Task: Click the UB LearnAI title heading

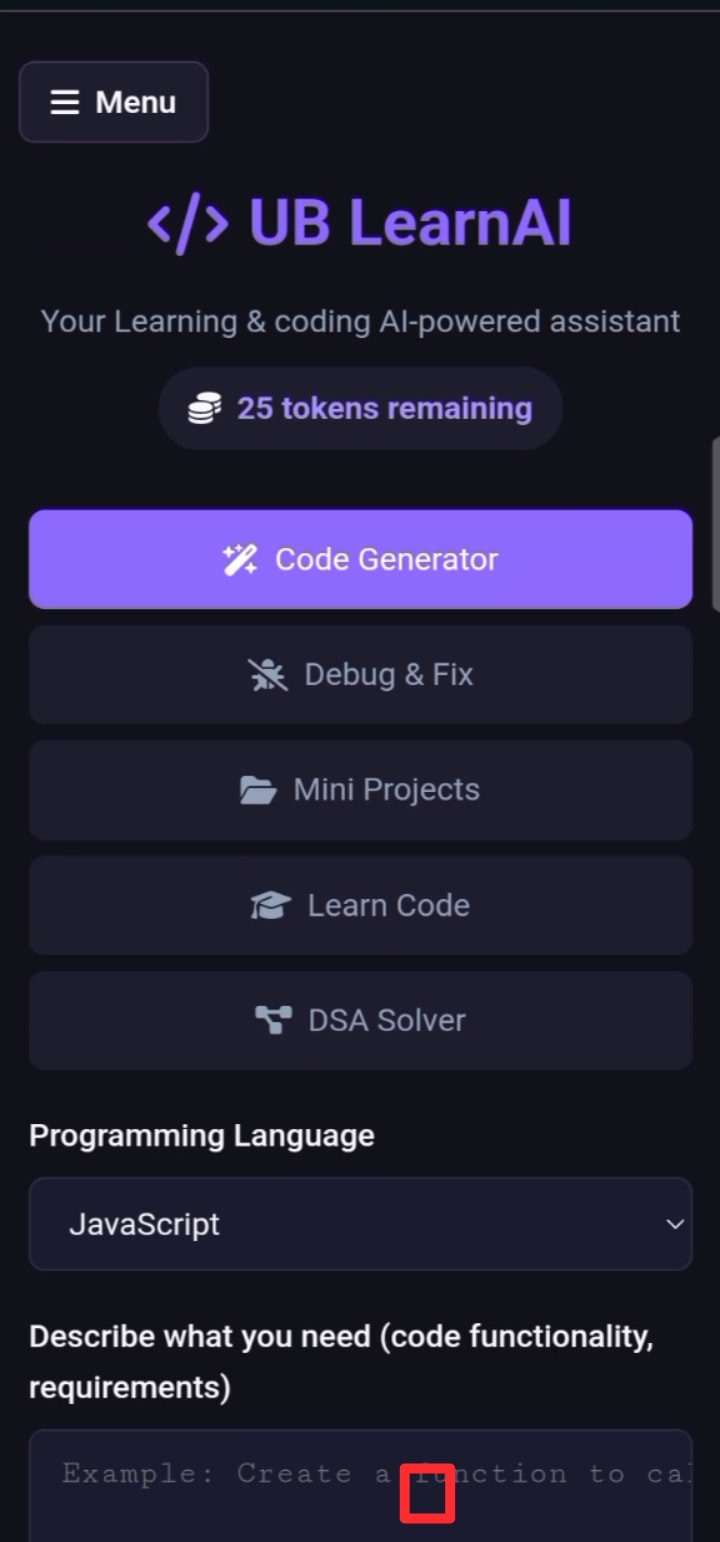Action: pos(360,222)
